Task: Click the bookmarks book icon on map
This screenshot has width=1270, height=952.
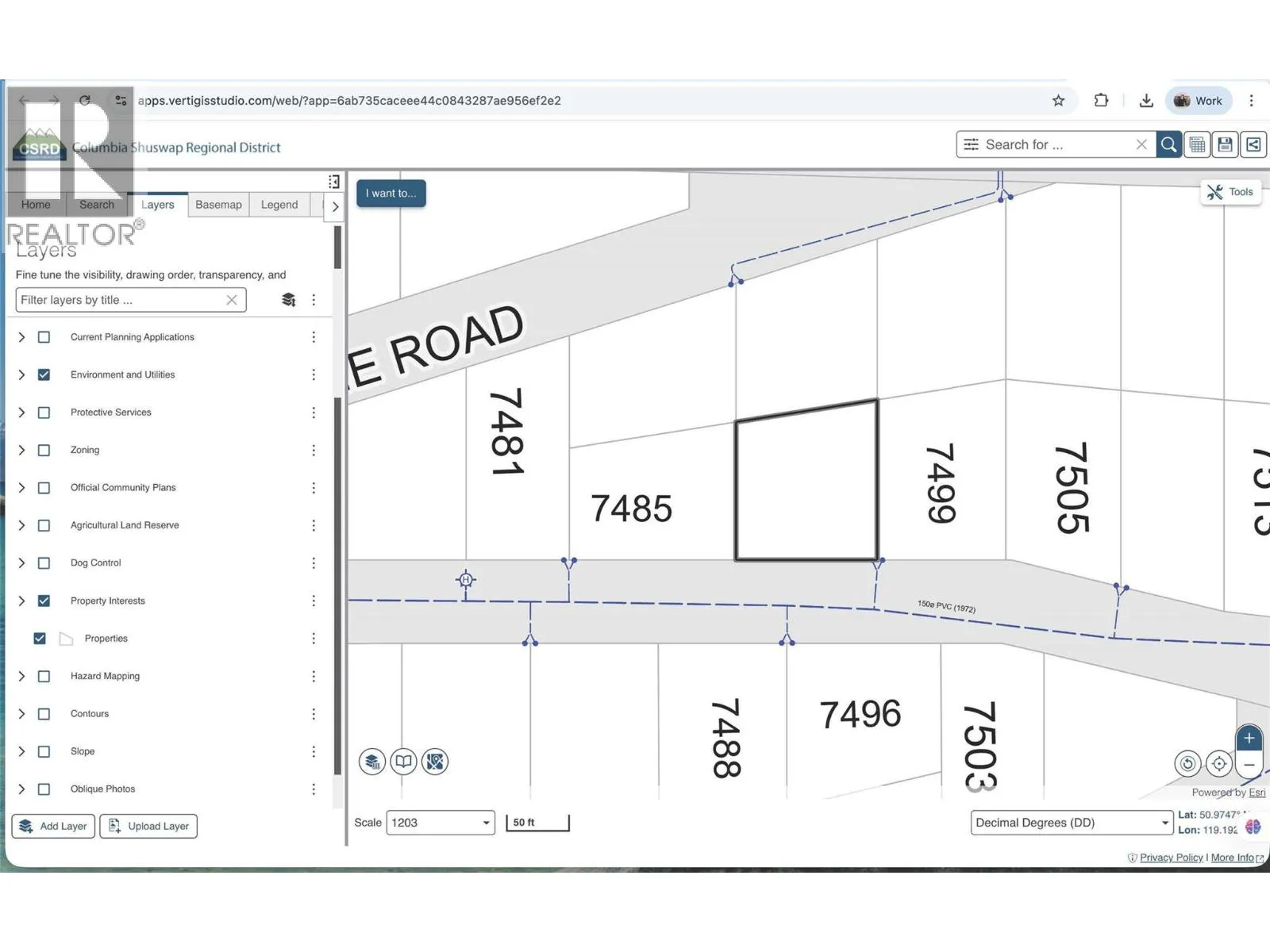Action: coord(403,762)
